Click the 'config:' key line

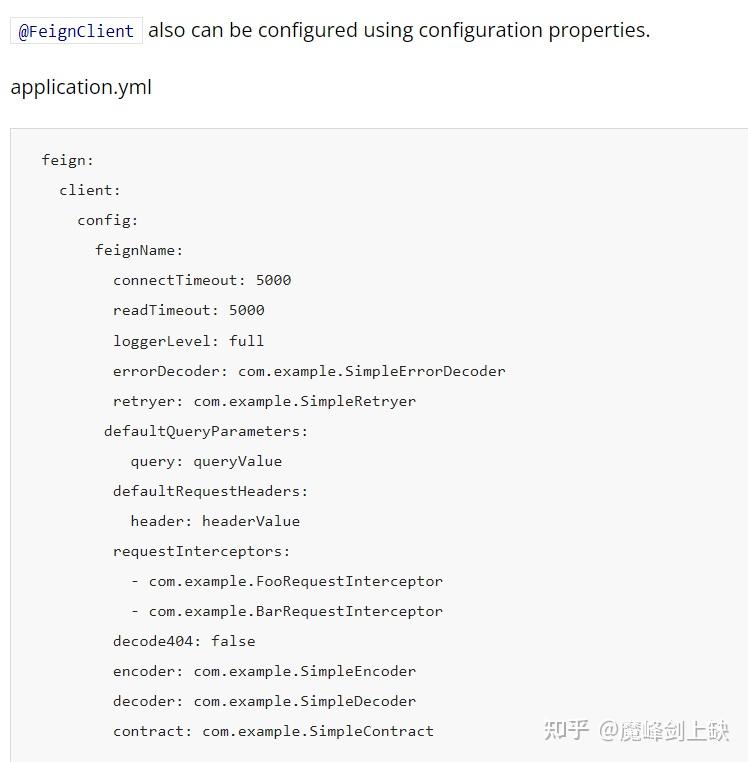(107, 220)
